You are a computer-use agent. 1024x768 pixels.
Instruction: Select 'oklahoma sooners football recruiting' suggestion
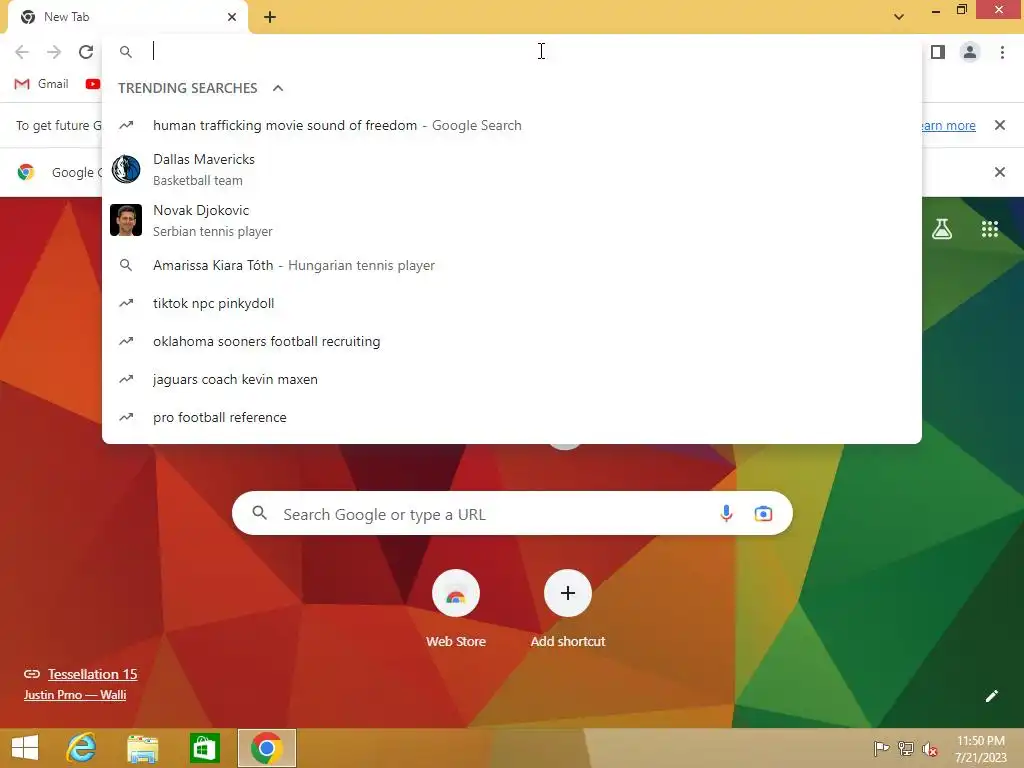[512, 341]
